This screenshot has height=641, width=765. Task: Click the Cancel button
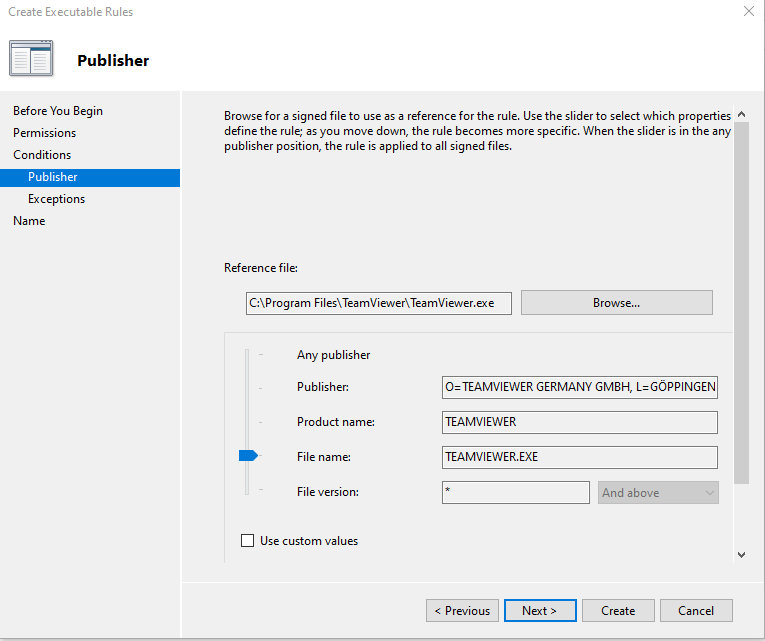tap(696, 611)
